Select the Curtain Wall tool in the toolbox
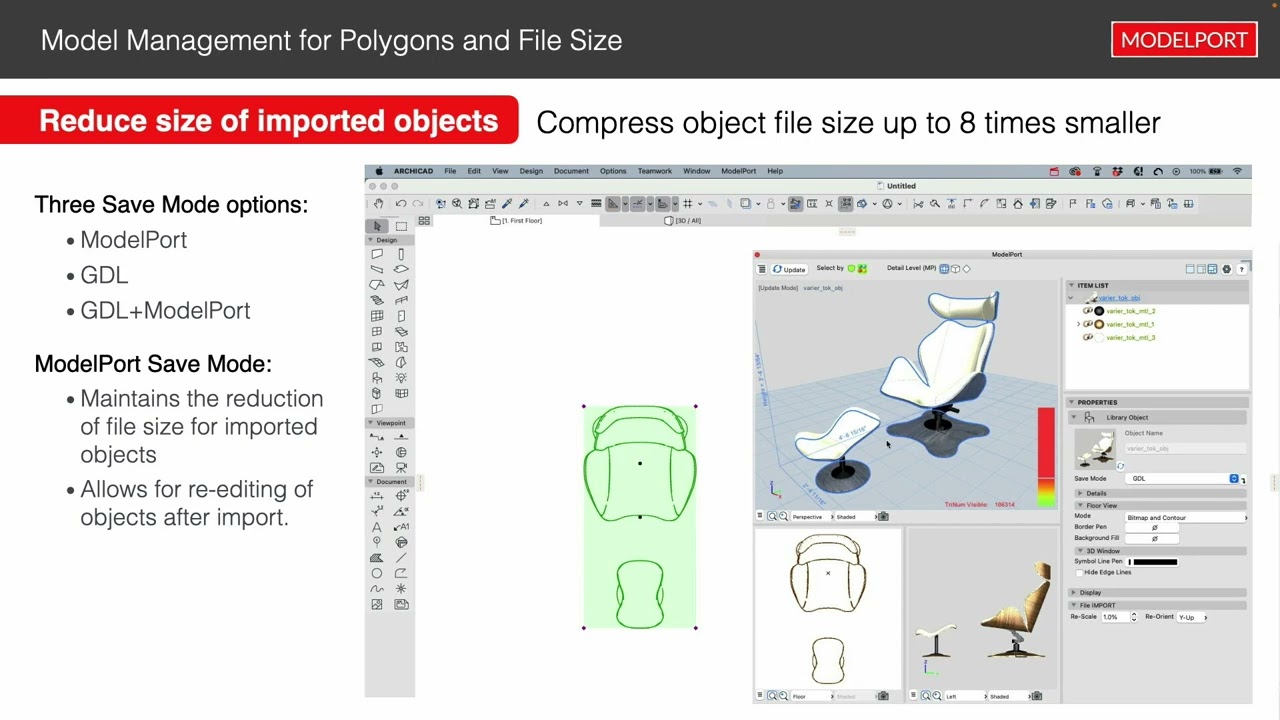Viewport: 1280px width, 720px height. pos(377,316)
